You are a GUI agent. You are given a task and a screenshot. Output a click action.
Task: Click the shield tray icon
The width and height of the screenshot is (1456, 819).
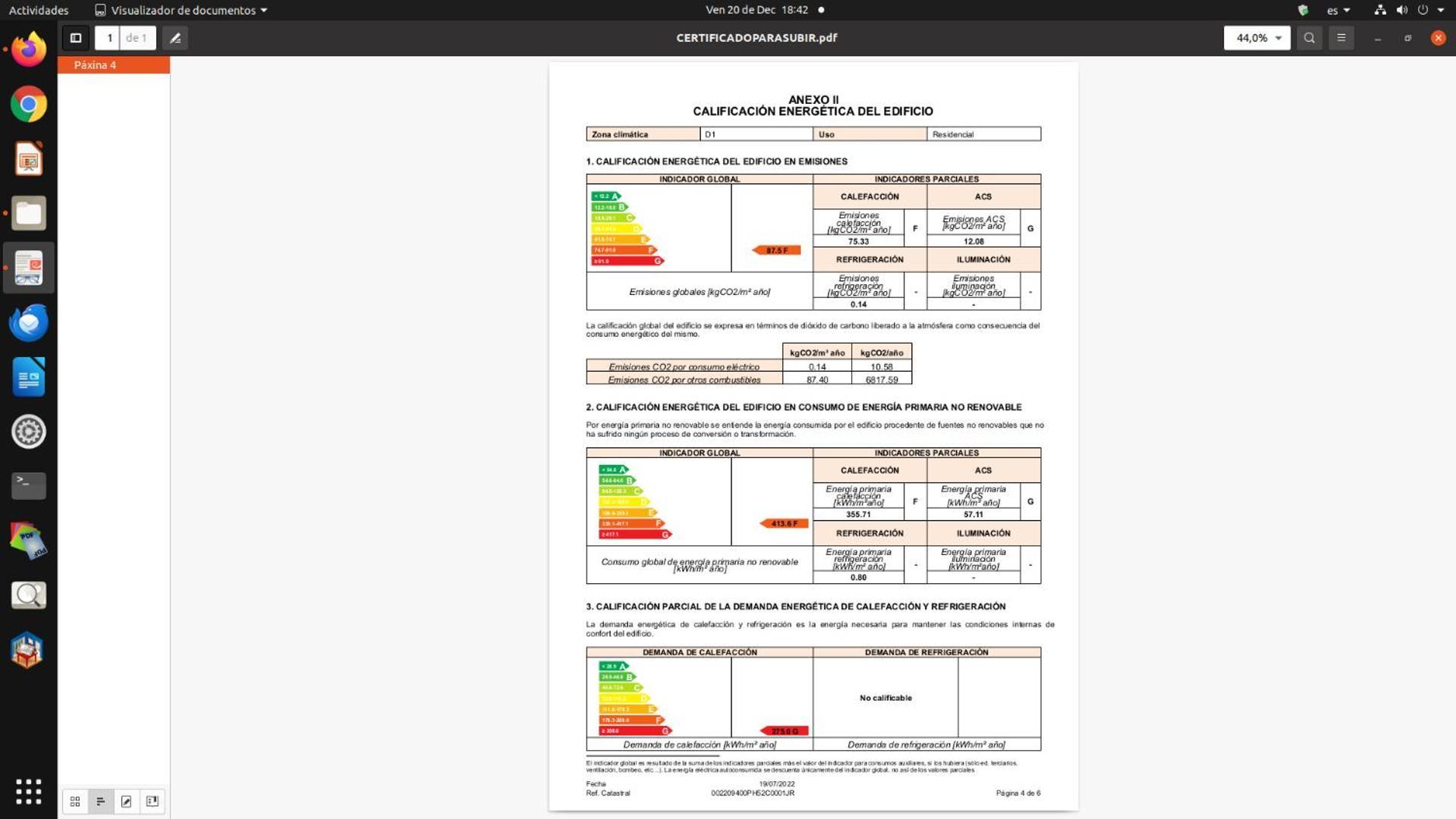pyautogui.click(x=1303, y=10)
